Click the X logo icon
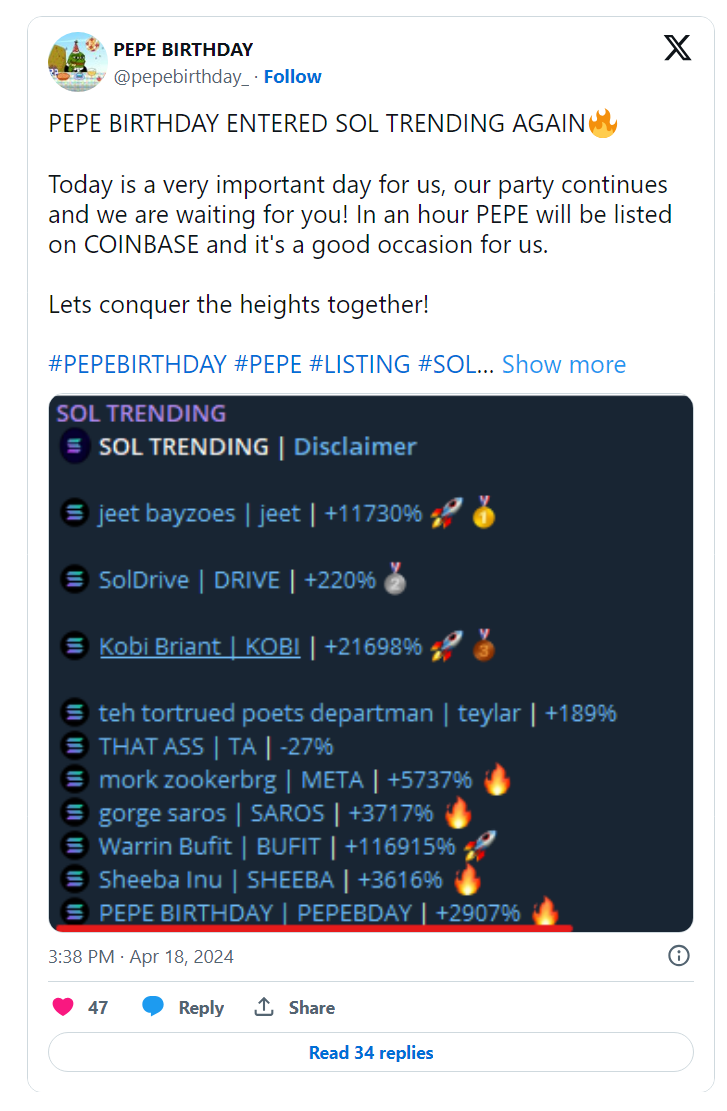Image resolution: width=727 pixels, height=1111 pixels. point(677,48)
